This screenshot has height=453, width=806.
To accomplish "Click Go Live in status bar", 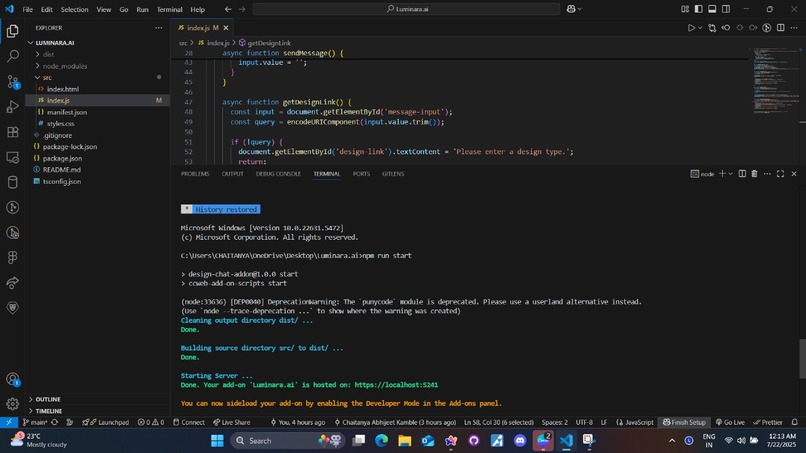I will coord(730,422).
